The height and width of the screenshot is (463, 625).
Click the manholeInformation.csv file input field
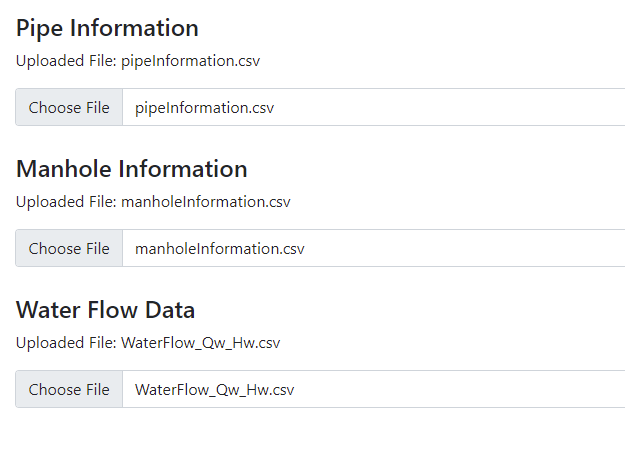point(370,248)
